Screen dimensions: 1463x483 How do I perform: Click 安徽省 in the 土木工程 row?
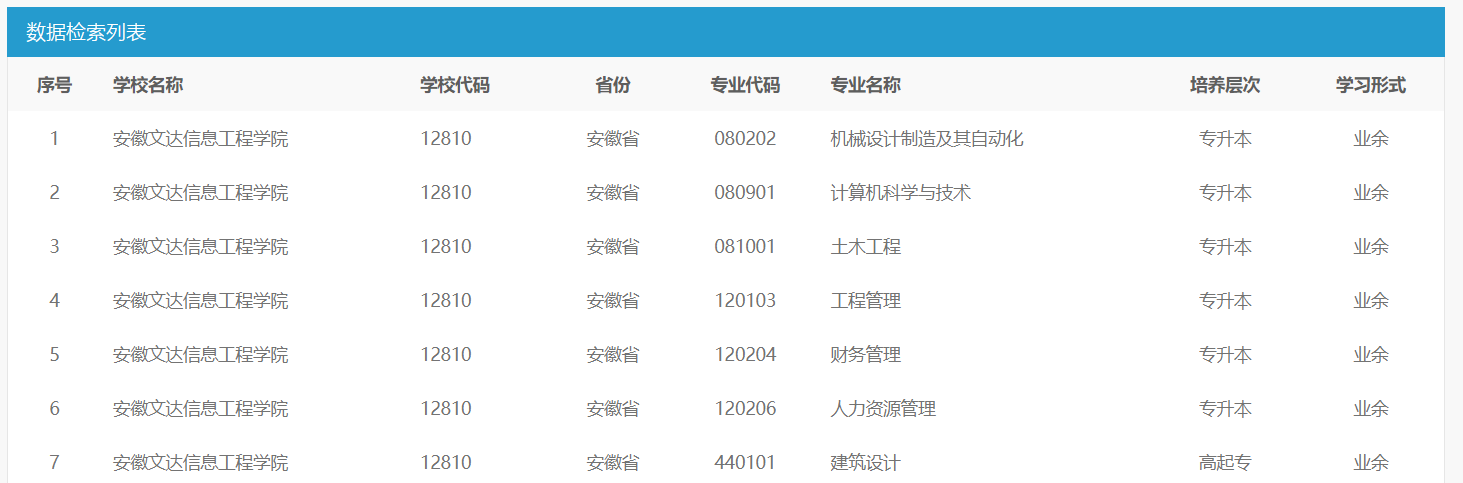[x=613, y=247]
